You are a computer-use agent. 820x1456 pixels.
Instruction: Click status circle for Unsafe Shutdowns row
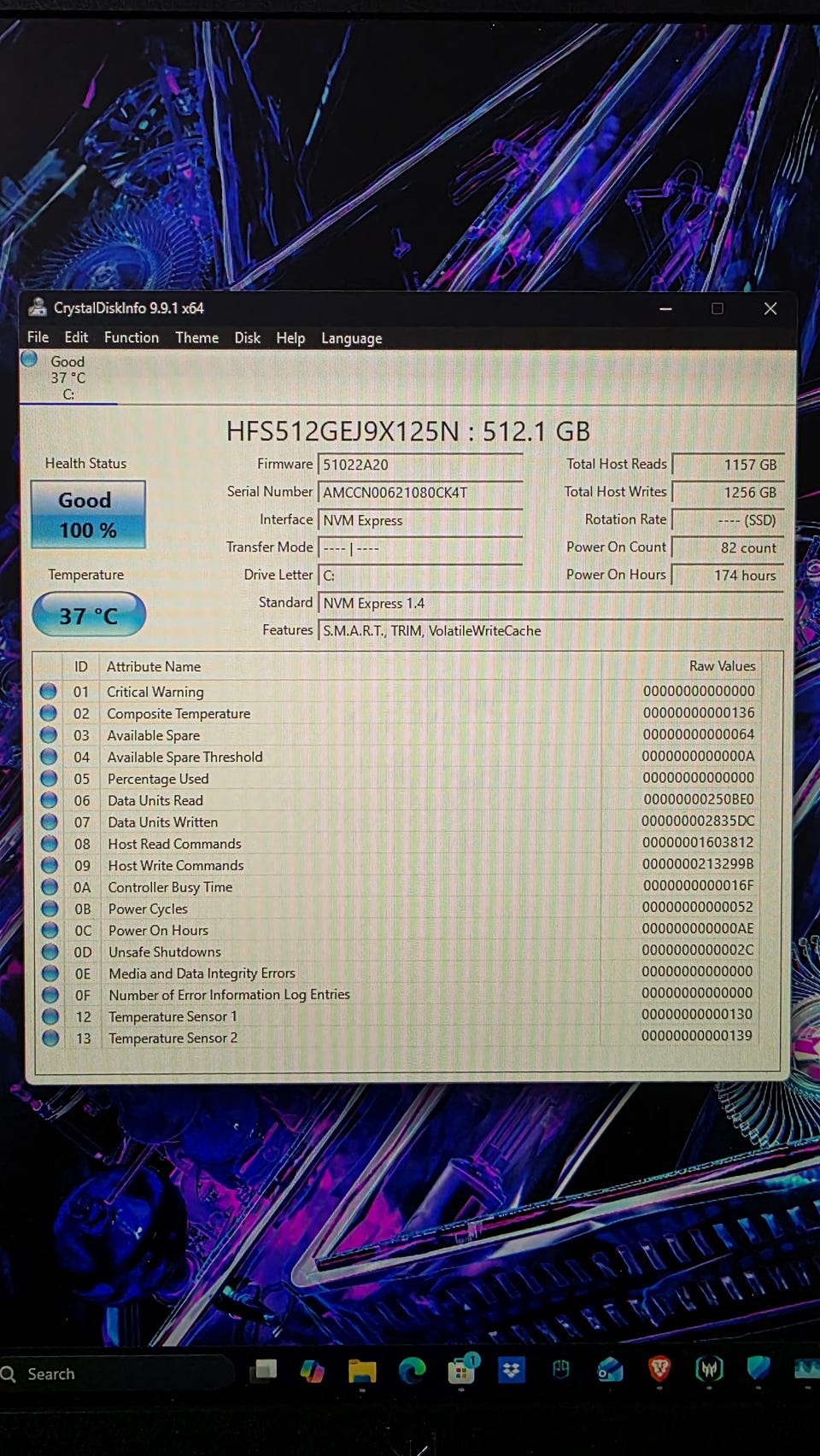50,951
